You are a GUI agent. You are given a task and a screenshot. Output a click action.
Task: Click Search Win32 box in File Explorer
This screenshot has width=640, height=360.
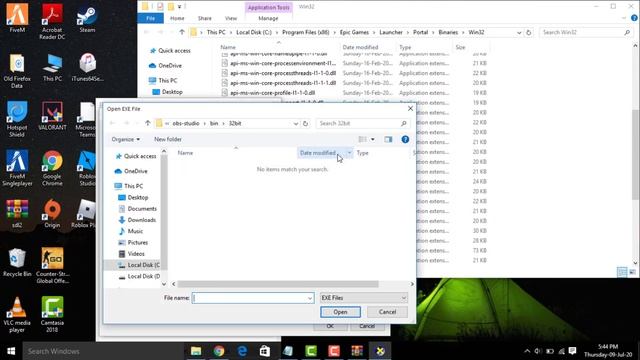click(x=586, y=32)
